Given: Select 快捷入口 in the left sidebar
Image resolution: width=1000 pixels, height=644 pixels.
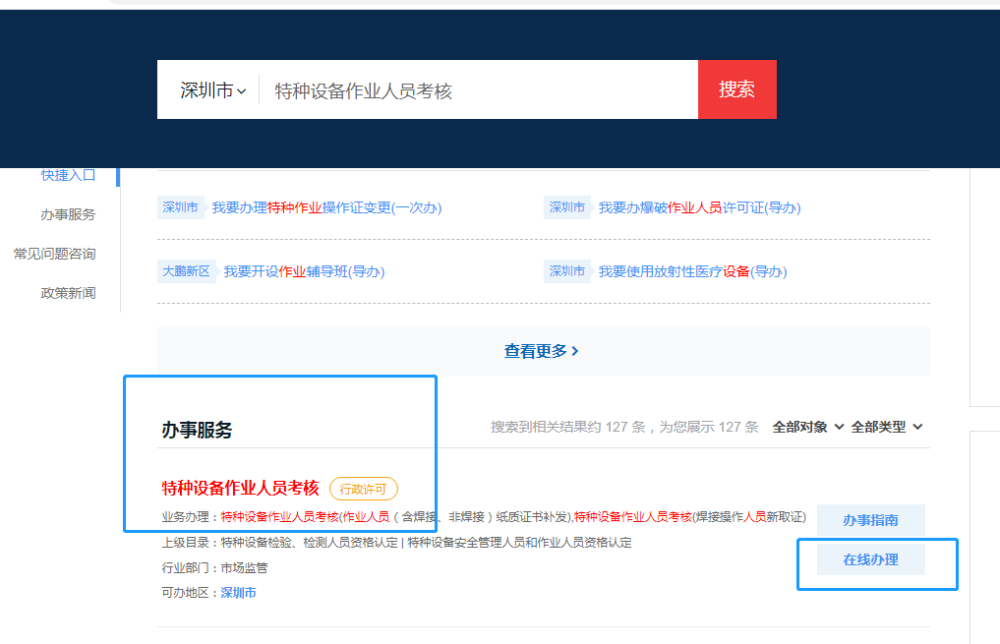Looking at the screenshot, I should click(x=68, y=175).
